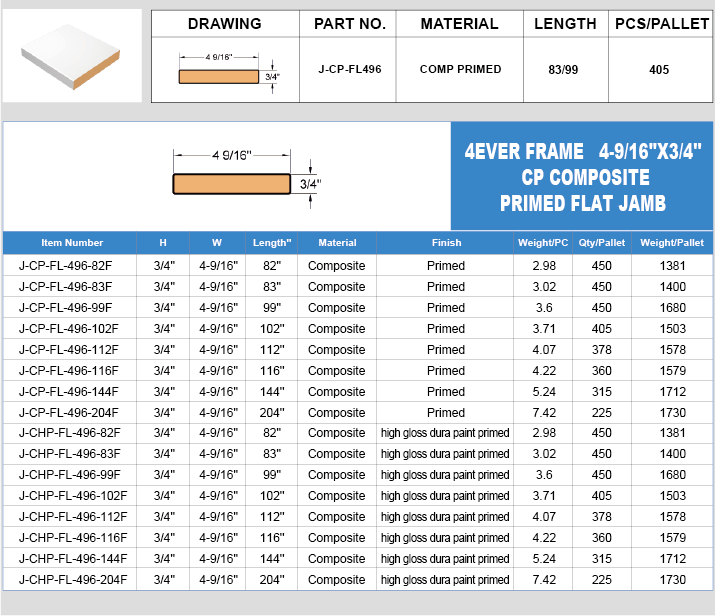Viewport: 715px width, 616px height.
Task: Select item J-CP-FL-496-102F
Action: click(x=68, y=329)
